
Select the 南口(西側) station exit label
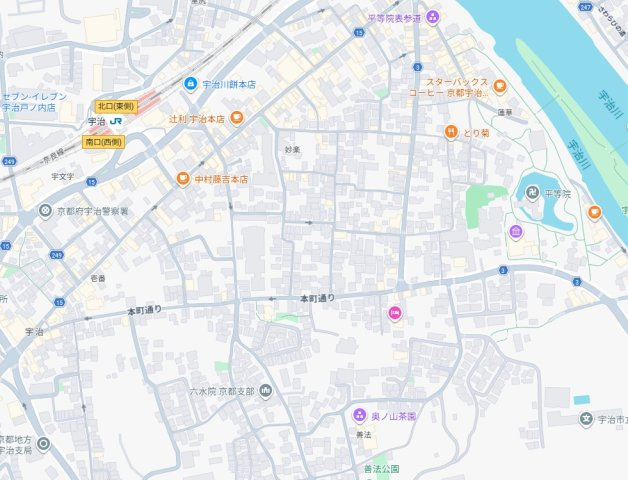pos(103,142)
